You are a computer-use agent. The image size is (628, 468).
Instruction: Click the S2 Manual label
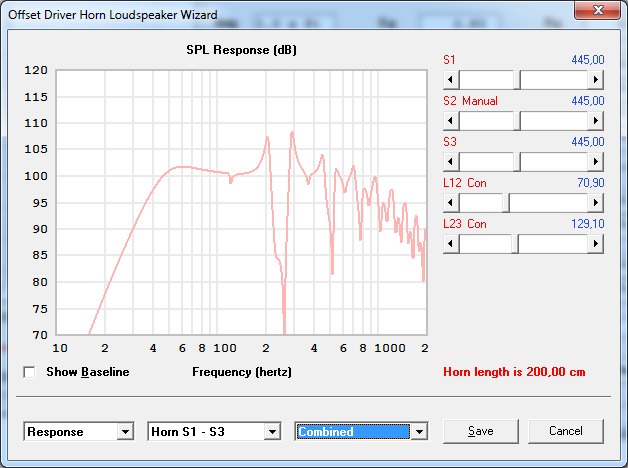[470, 100]
